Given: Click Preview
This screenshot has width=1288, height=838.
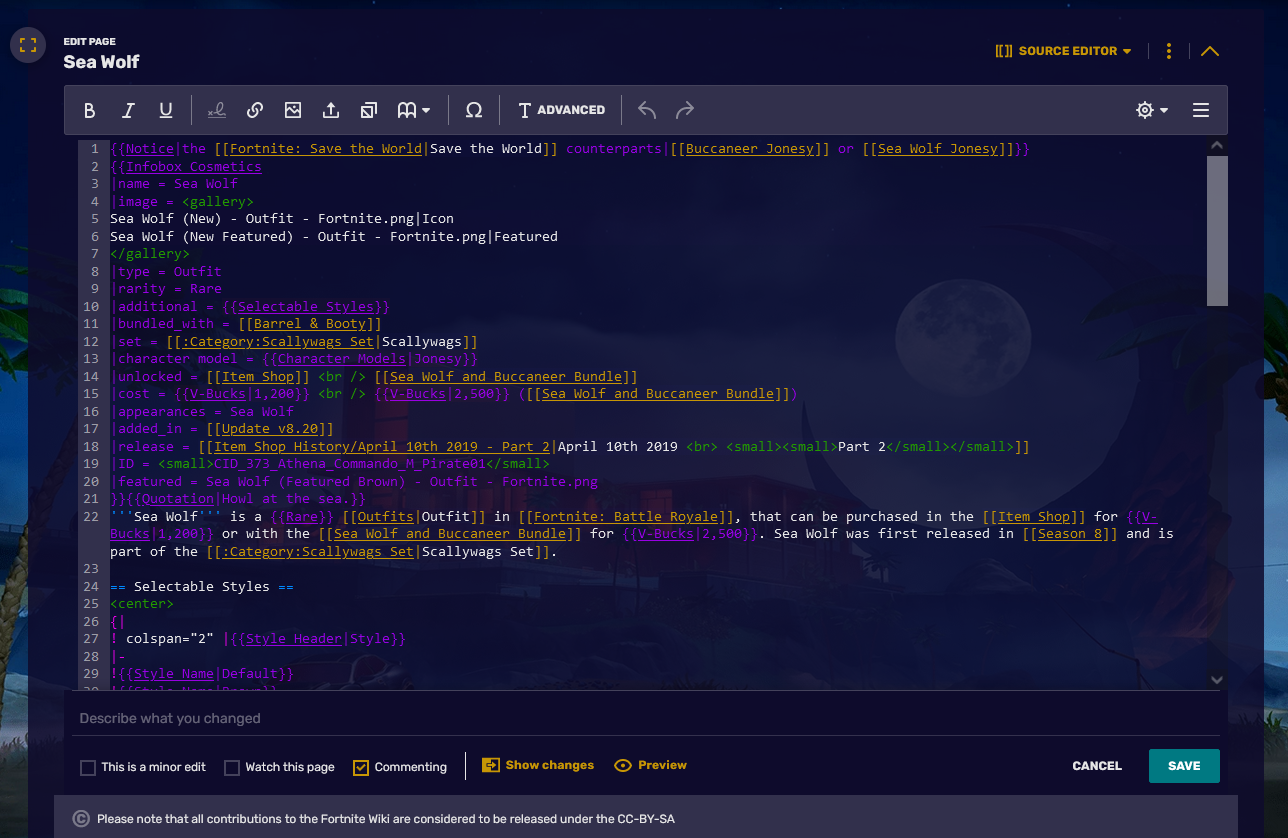Looking at the screenshot, I should coord(650,765).
